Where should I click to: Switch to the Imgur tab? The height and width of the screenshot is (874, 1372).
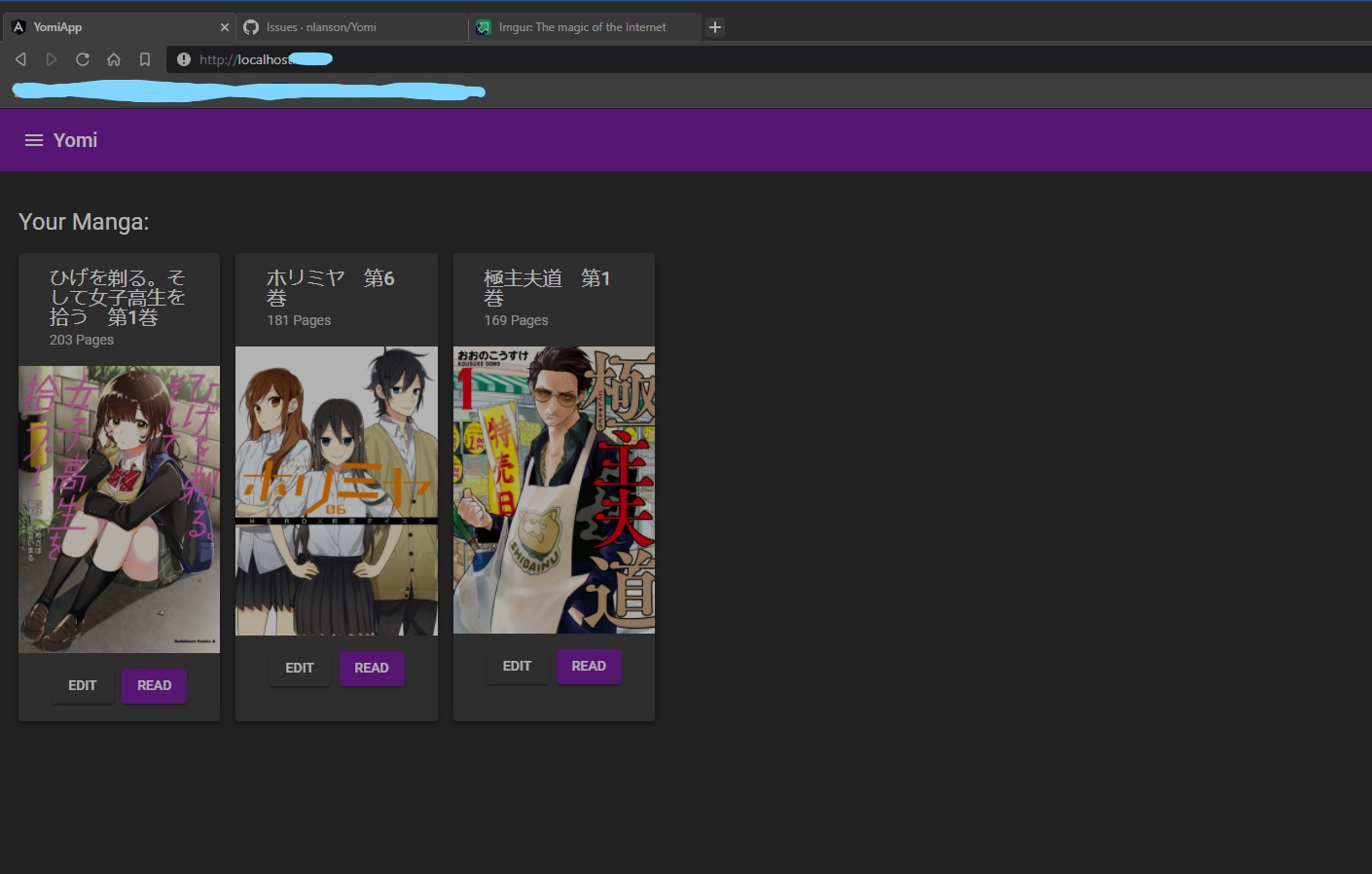585,27
